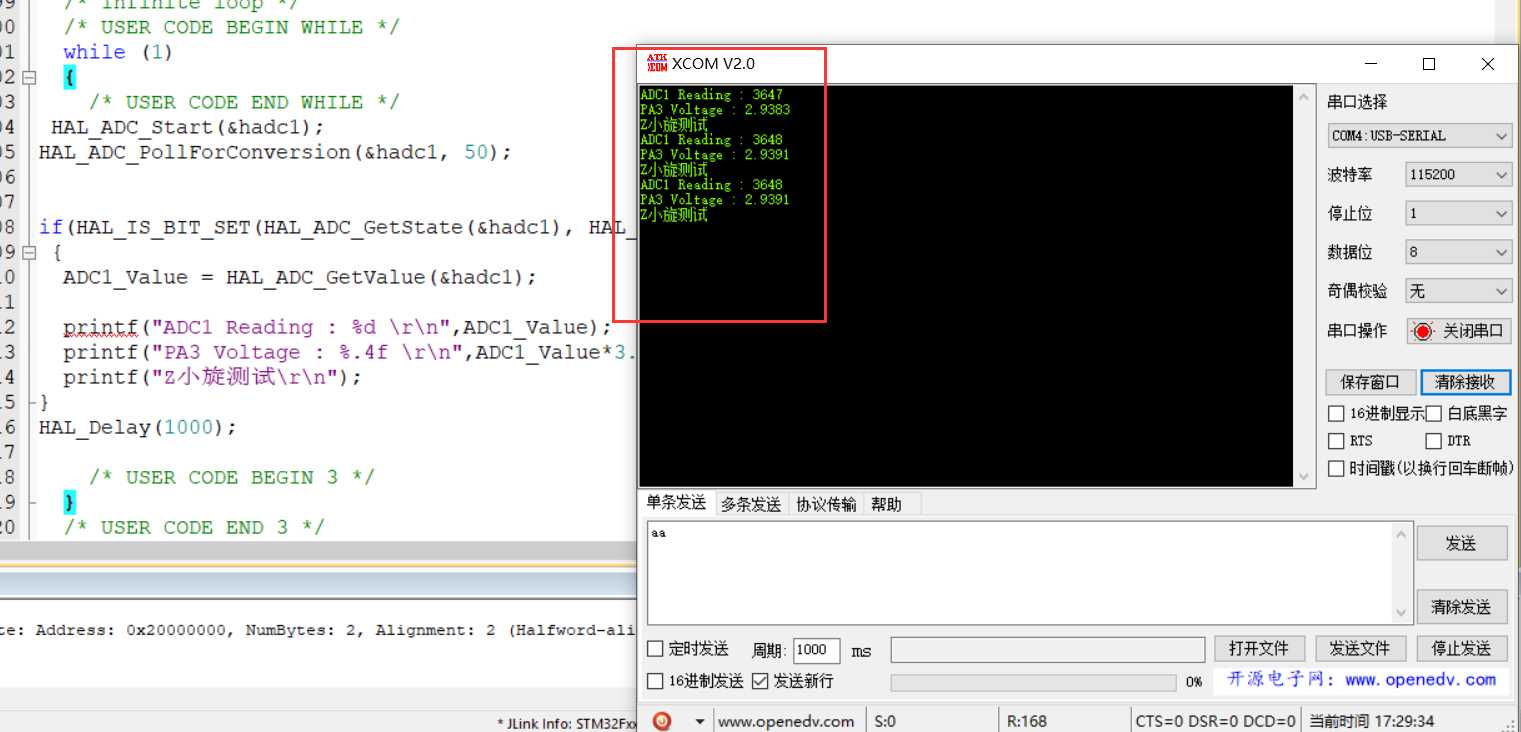Click the send text area containing aa
Viewport: 1521px width, 732px height.
[1021, 573]
